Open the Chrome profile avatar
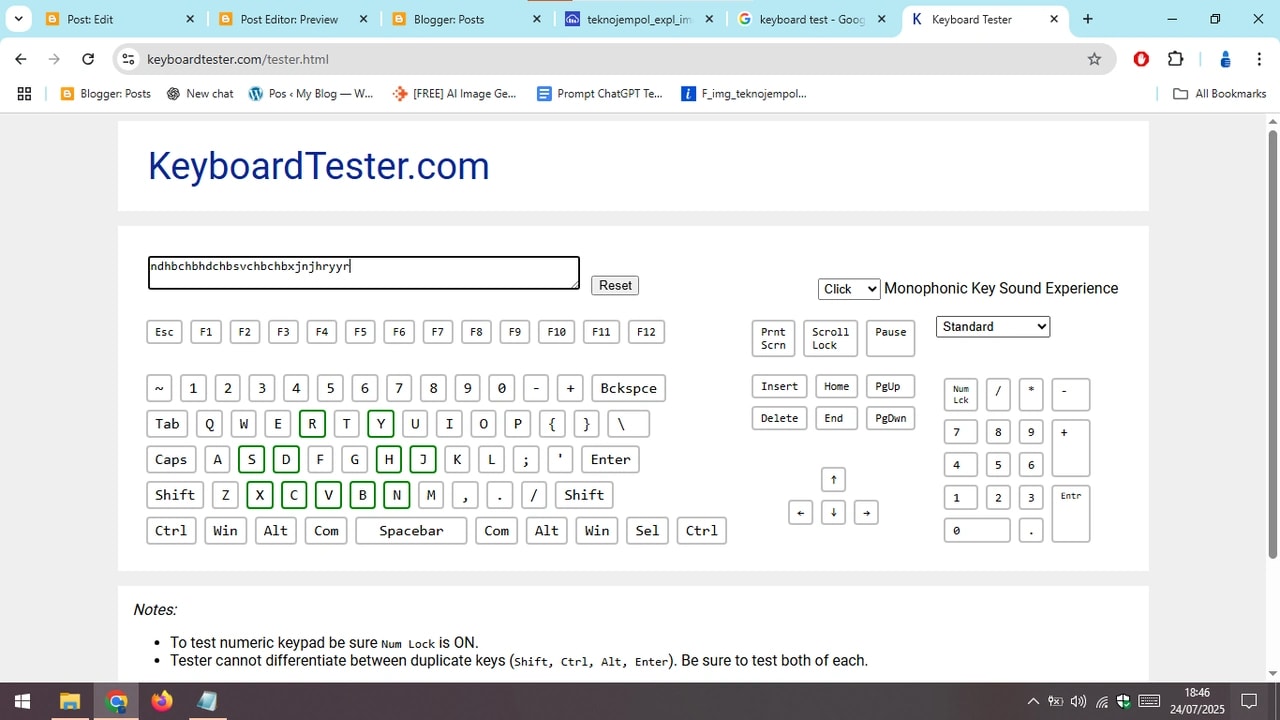This screenshot has height=720, width=1280. 1225,59
